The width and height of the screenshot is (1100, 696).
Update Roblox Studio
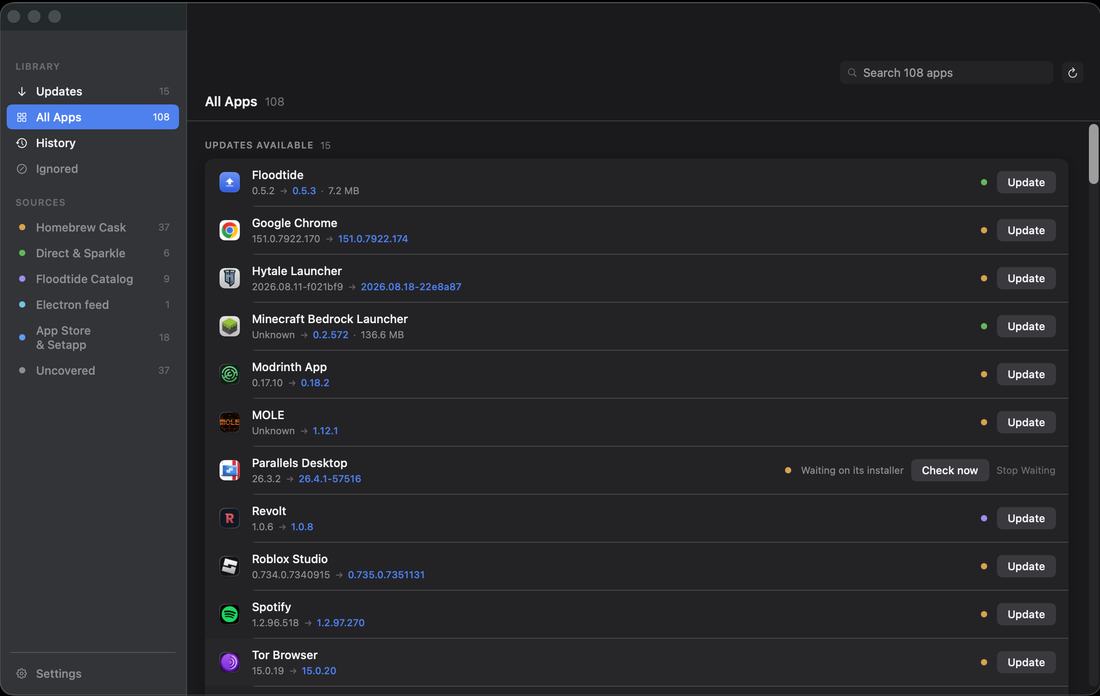1026,566
